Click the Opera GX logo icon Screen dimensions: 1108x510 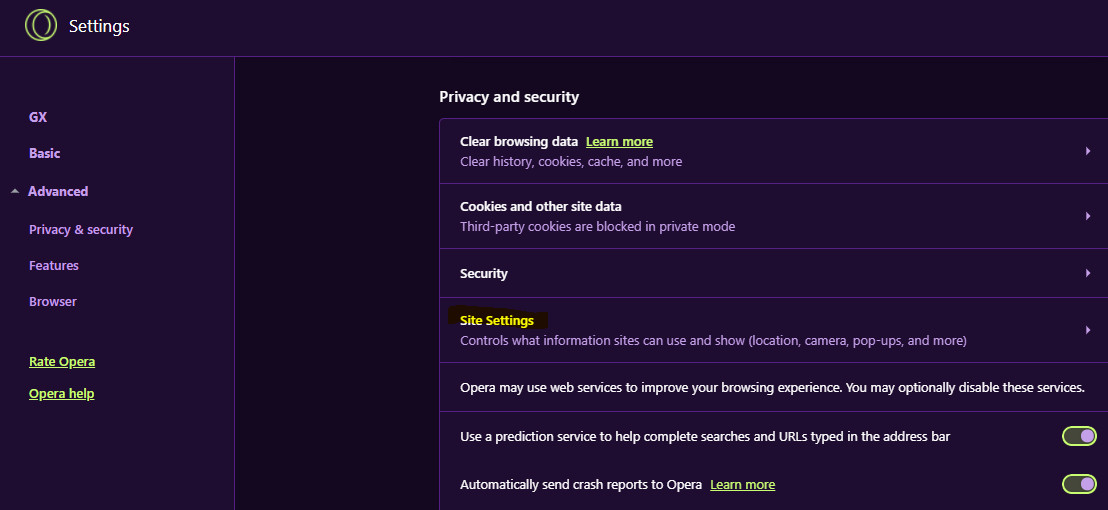pos(41,25)
